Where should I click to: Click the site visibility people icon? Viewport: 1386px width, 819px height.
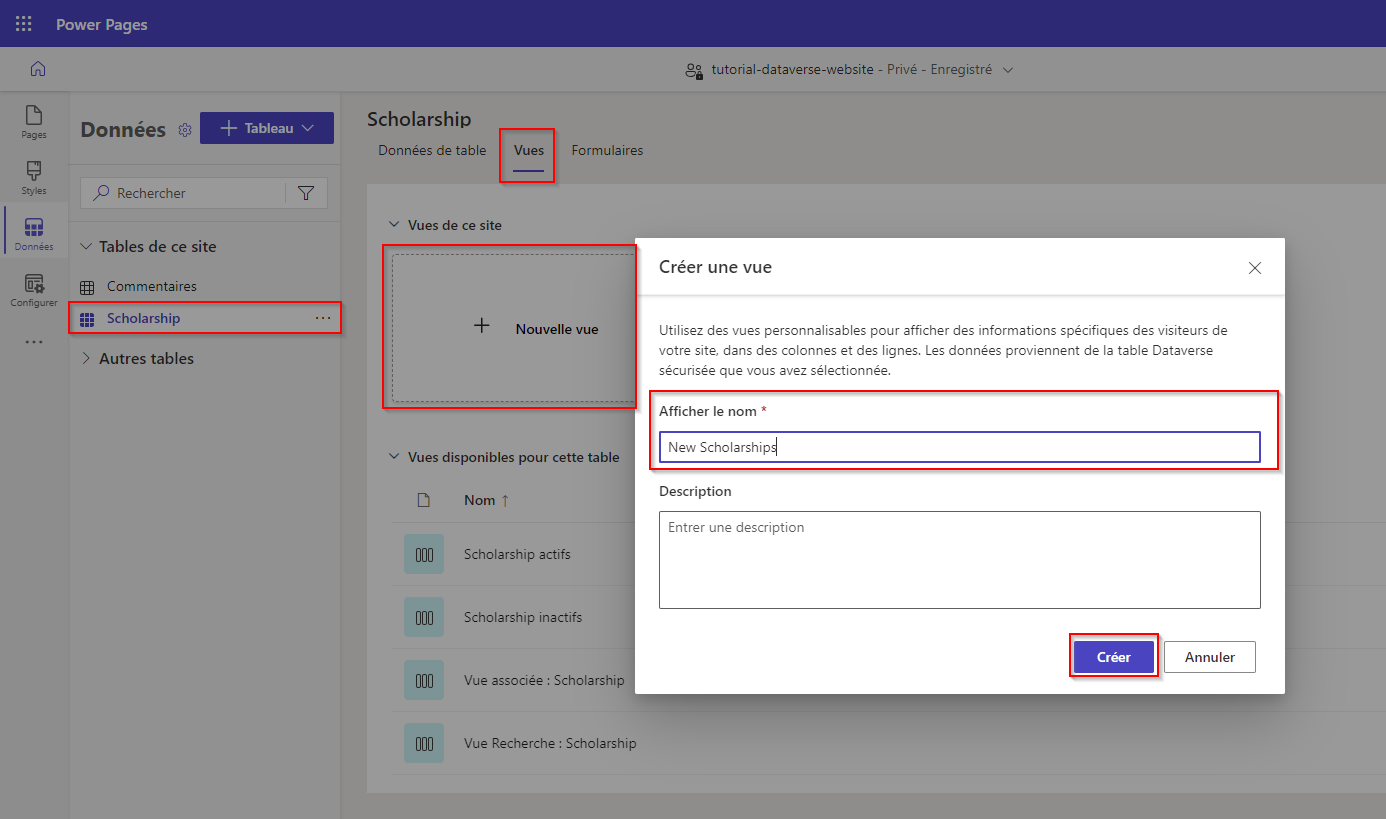(694, 70)
